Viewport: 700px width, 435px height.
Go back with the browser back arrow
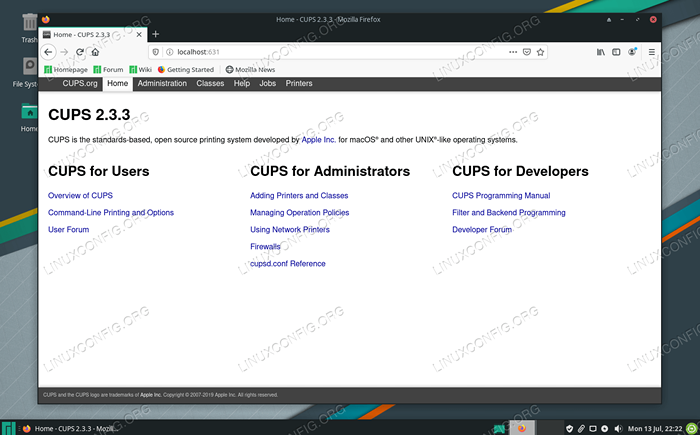coord(48,52)
